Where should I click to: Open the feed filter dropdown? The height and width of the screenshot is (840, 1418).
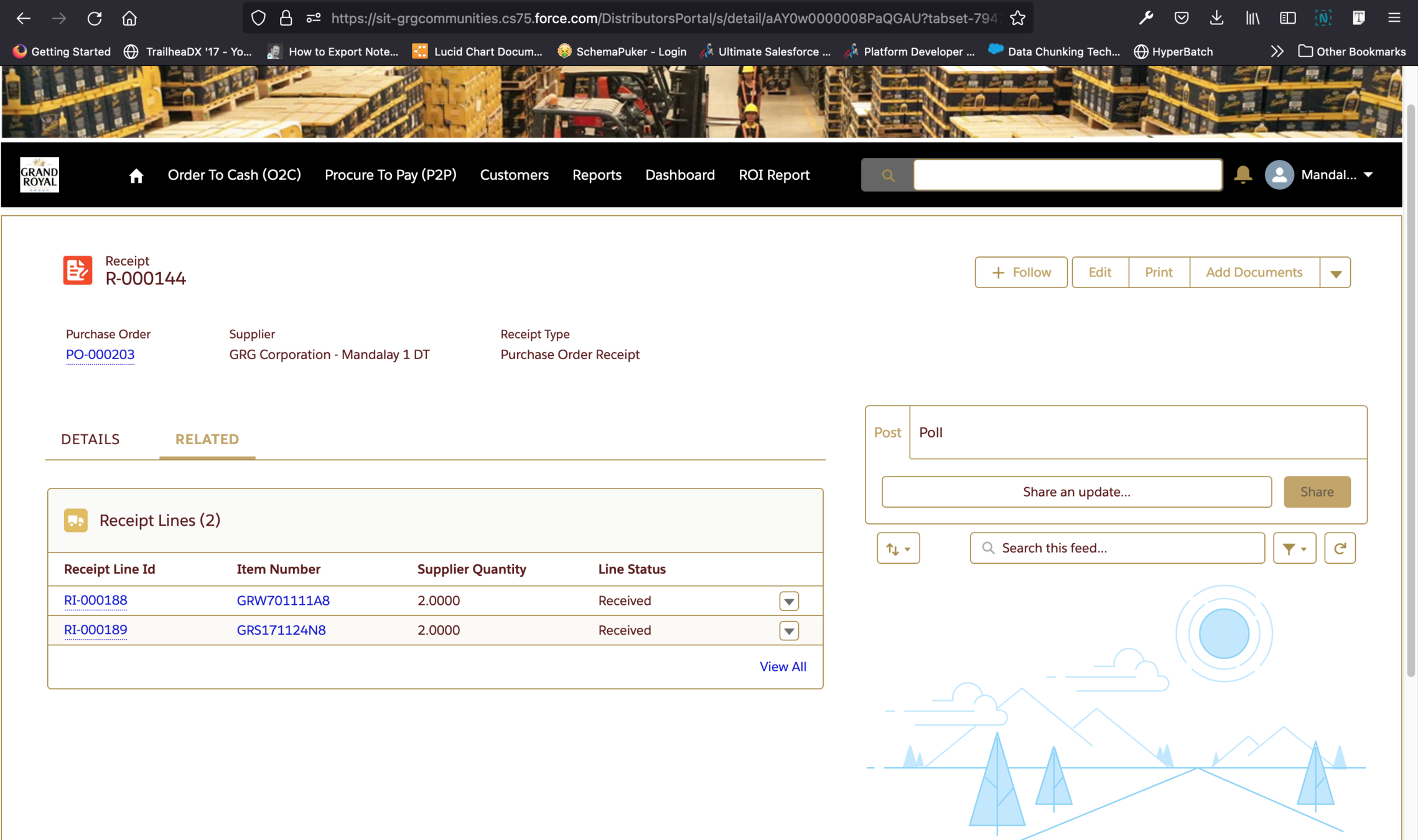pos(1294,548)
